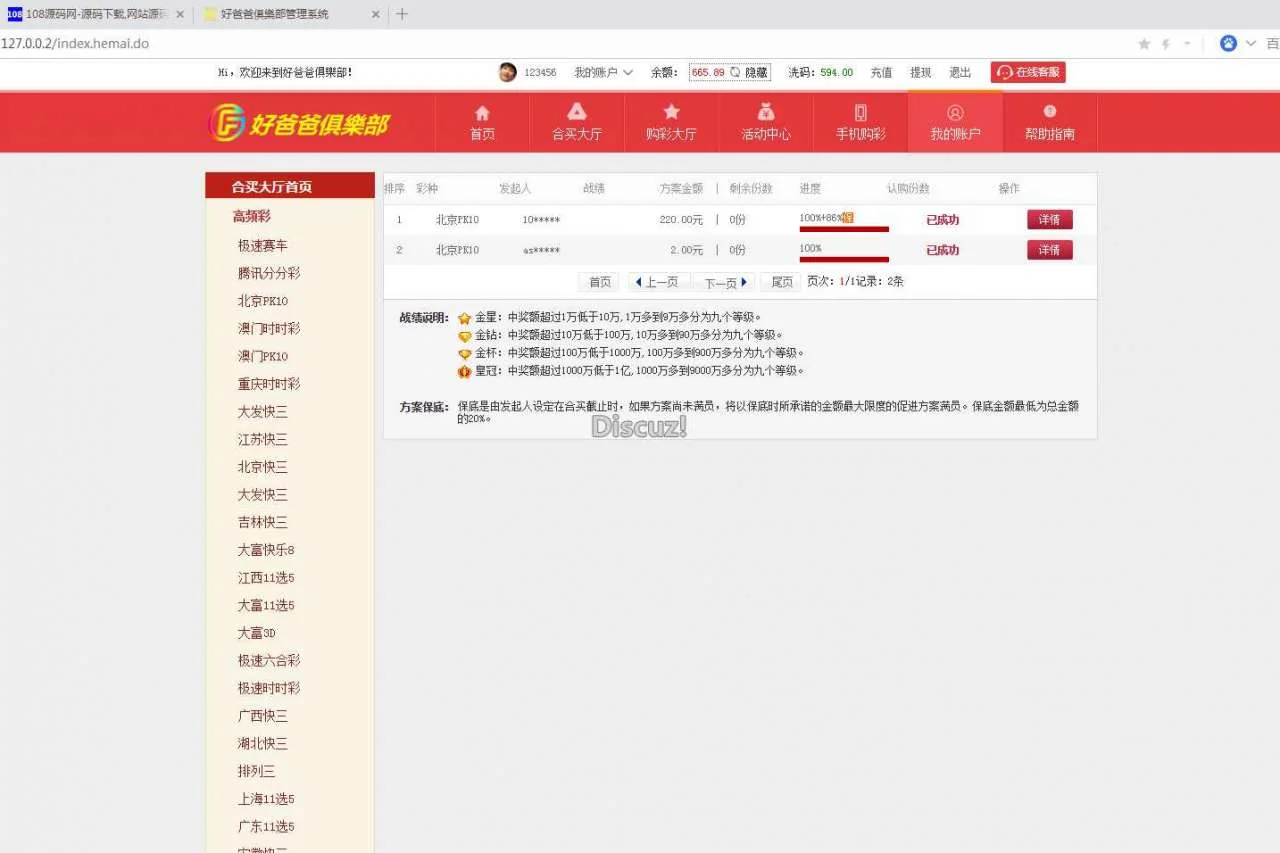Toggle 隐藏 to hide the balance

coord(756,72)
